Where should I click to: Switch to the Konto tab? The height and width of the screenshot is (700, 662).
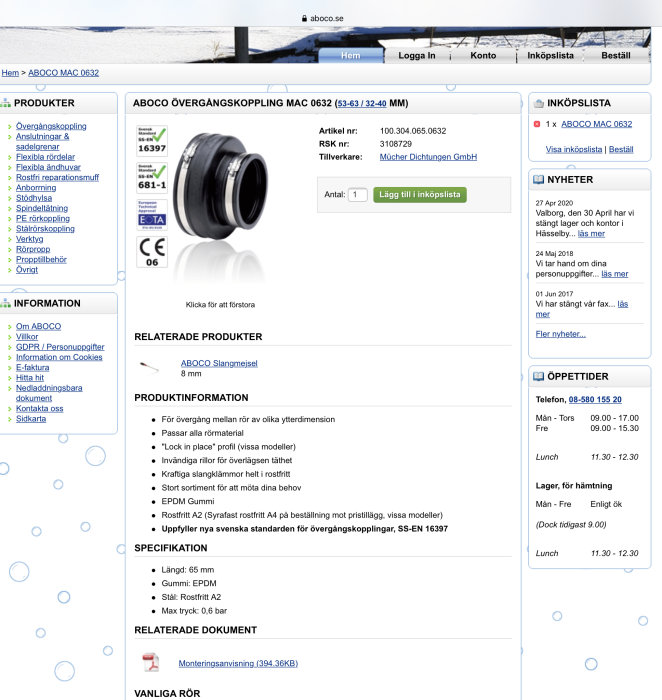click(x=483, y=55)
